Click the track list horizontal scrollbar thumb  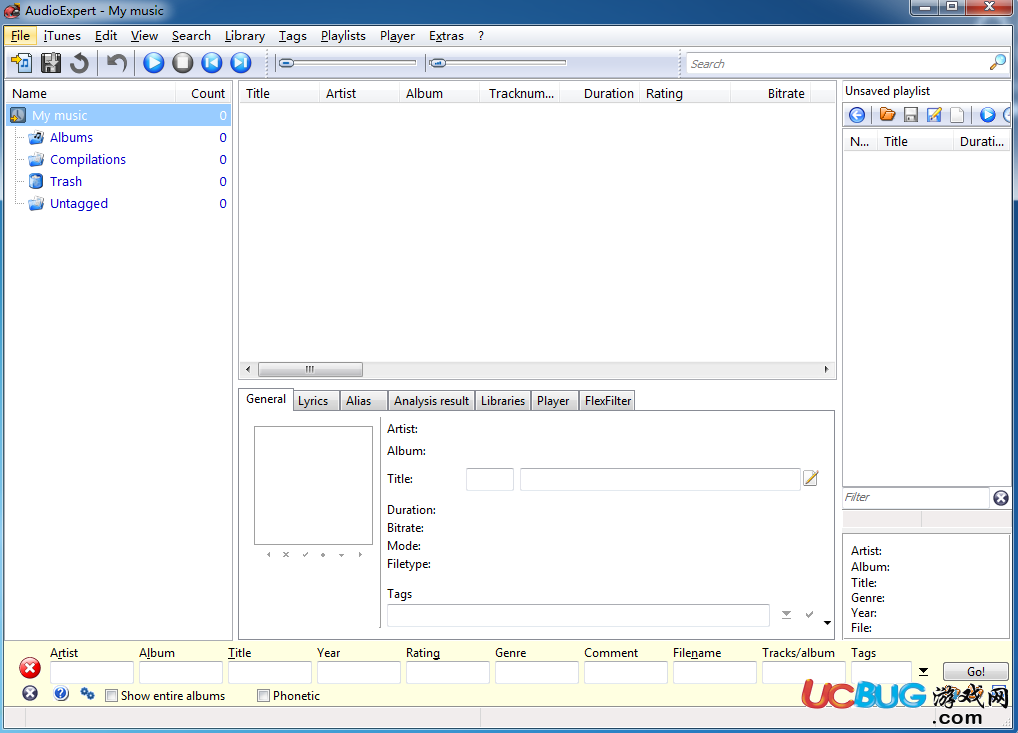coord(310,369)
